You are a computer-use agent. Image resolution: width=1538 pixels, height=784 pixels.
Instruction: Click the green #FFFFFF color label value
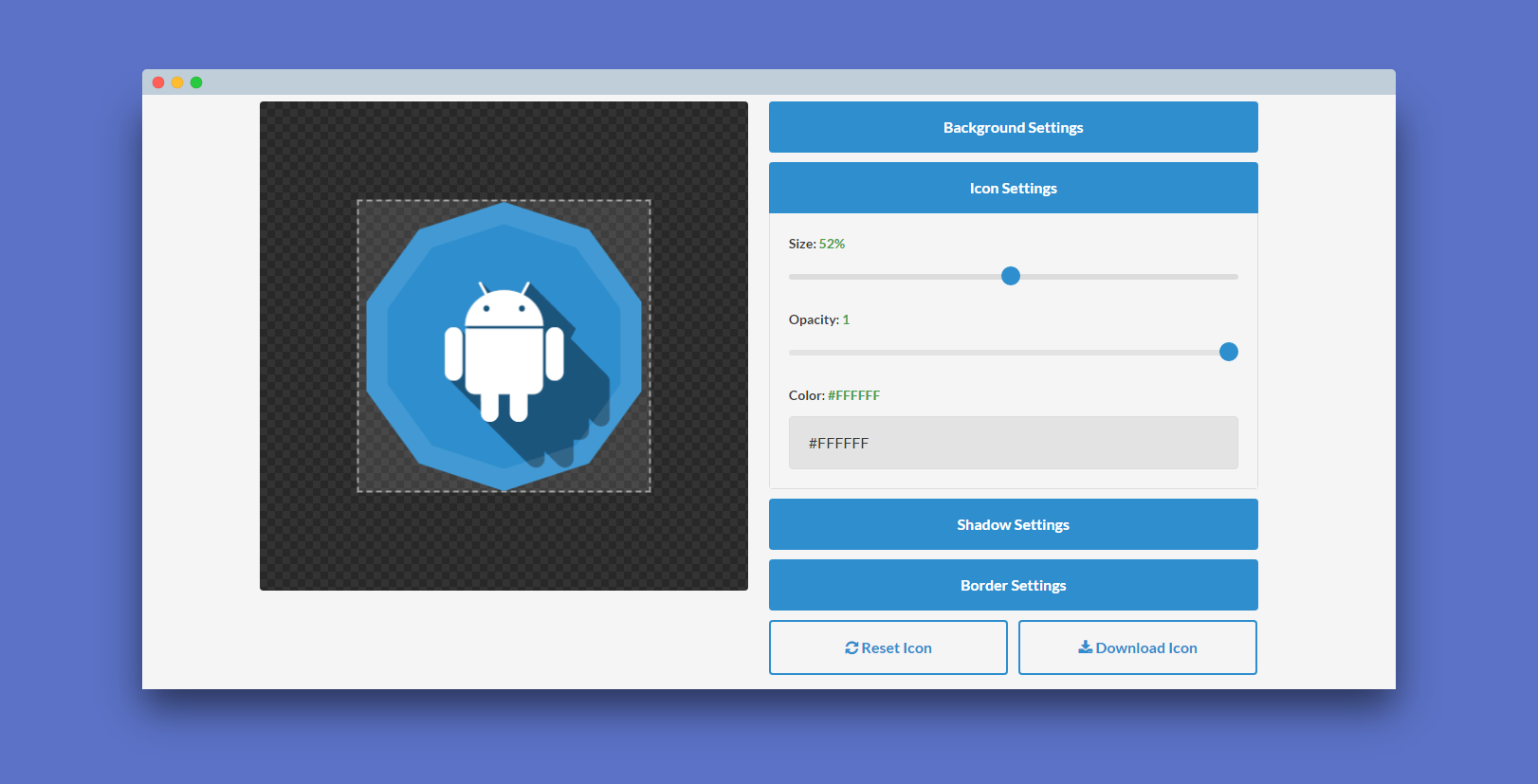tap(853, 395)
